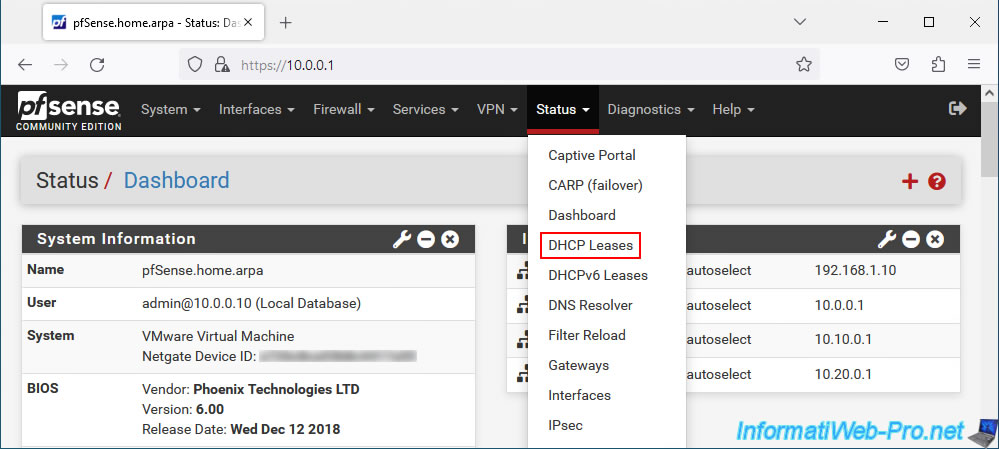Click network icon beside 10.10.0.1 row

pos(523,341)
